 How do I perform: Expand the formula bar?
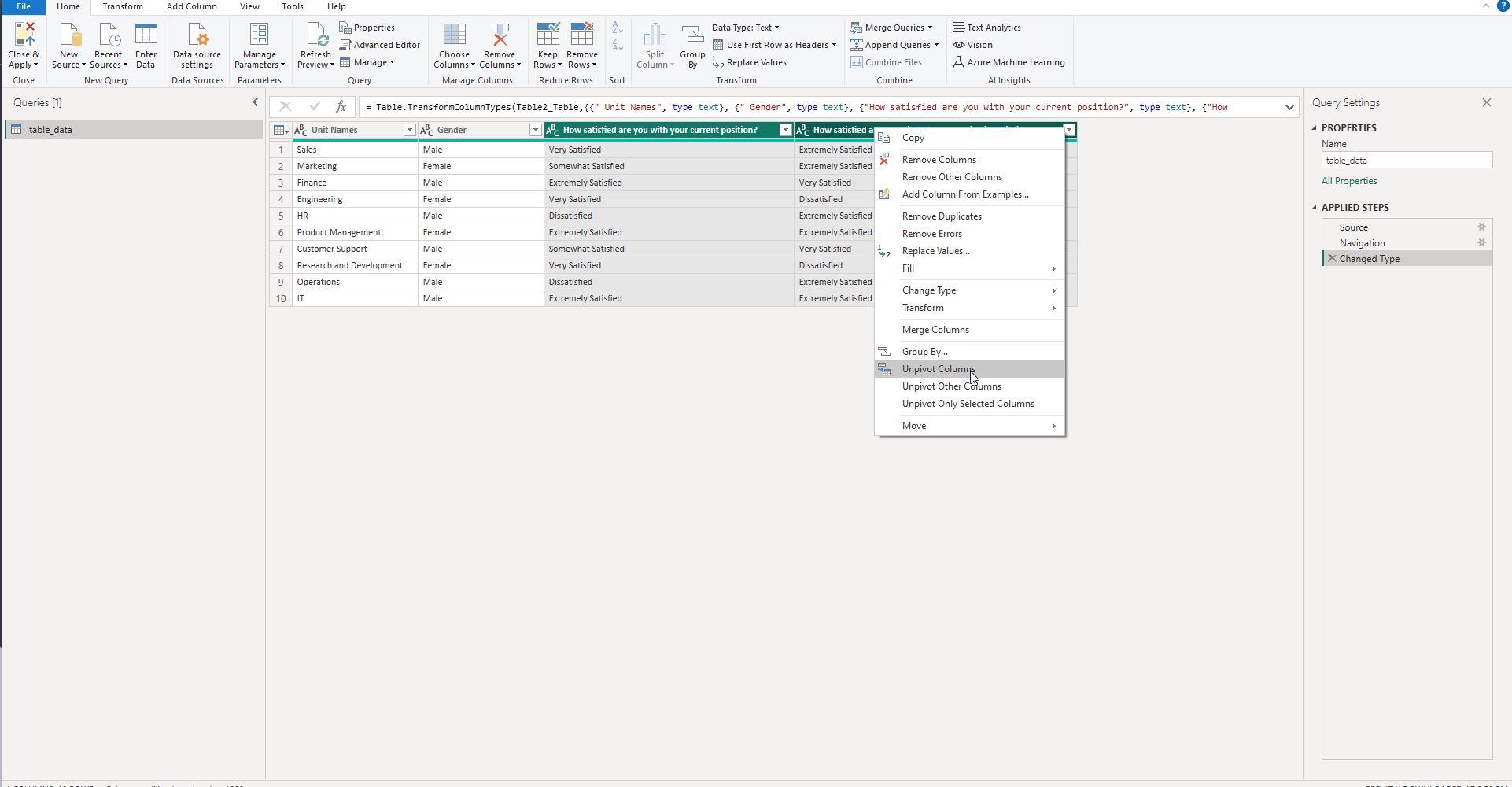pyautogui.click(x=1289, y=107)
